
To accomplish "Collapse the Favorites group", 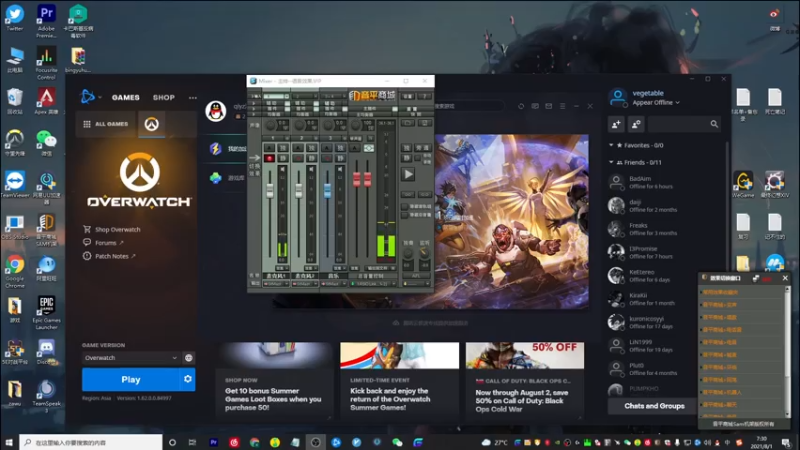I will (611, 145).
